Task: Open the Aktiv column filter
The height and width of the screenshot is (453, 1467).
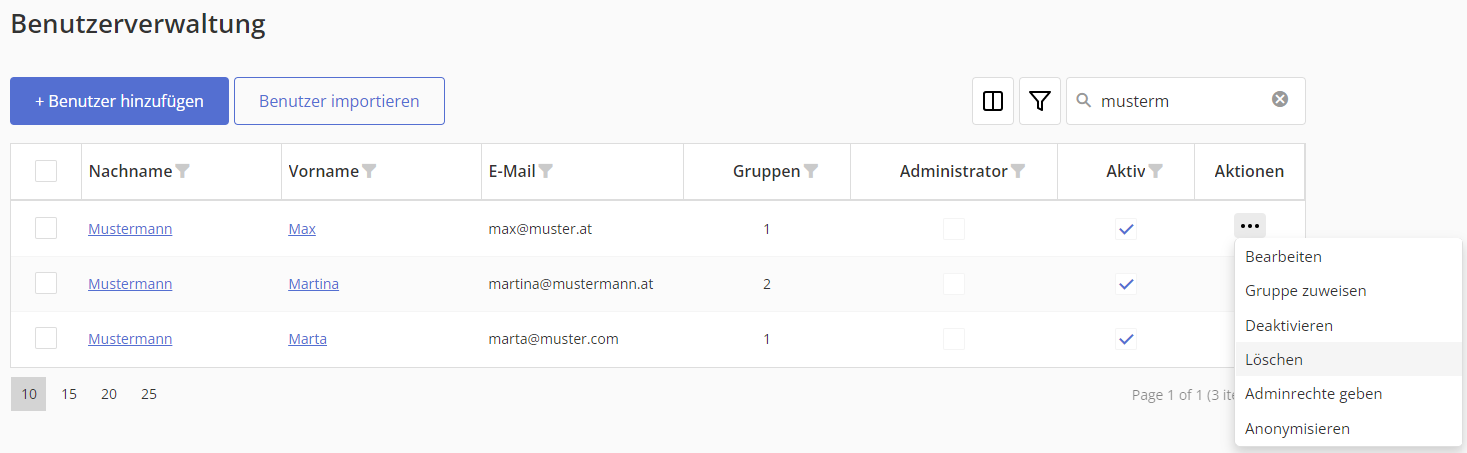Action: 1155,171
